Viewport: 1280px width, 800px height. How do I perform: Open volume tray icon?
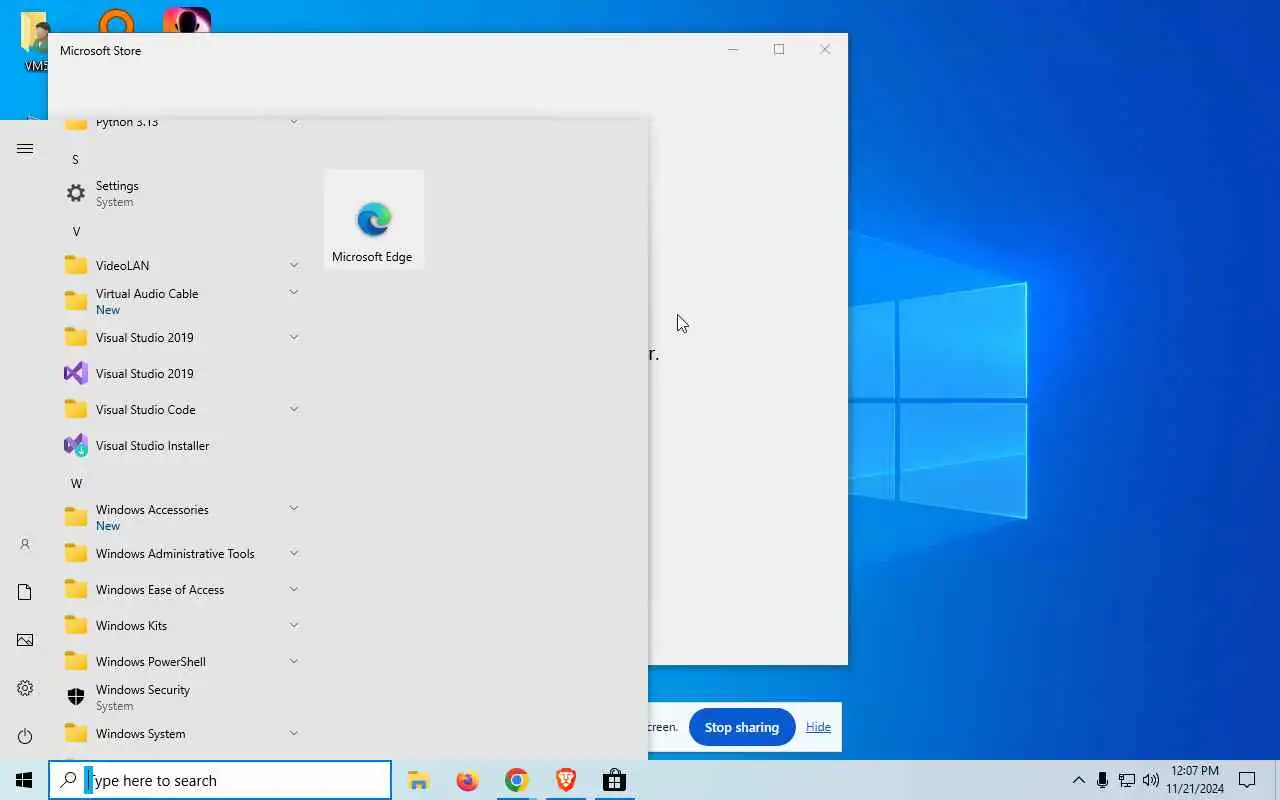[x=1151, y=780]
